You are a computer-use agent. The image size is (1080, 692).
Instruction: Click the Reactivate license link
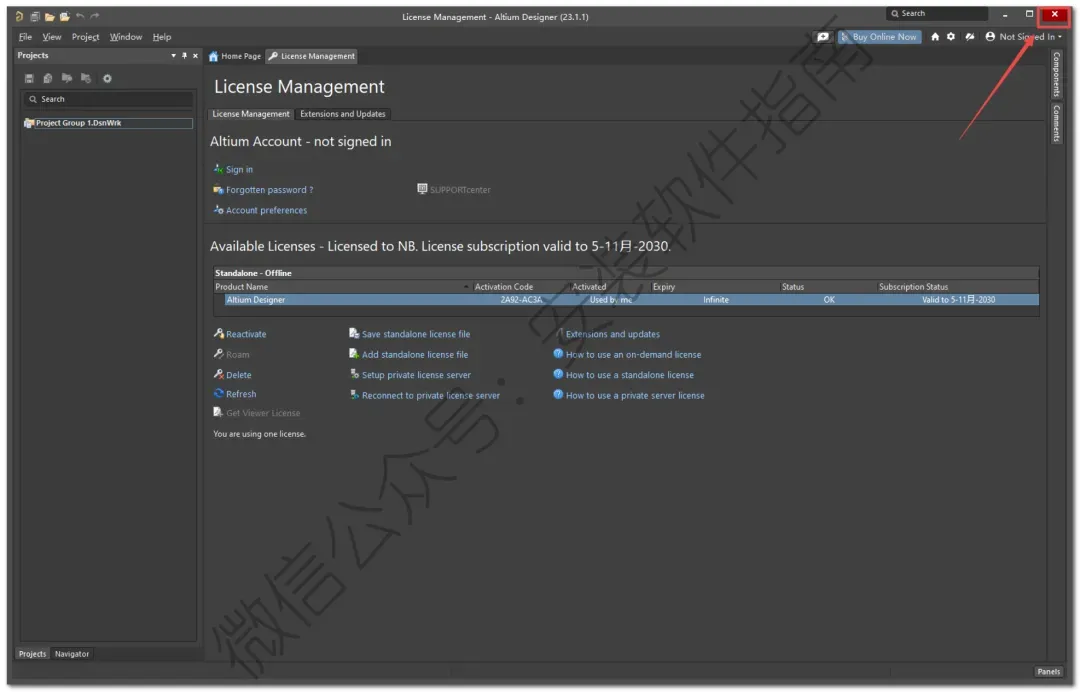[x=246, y=335]
